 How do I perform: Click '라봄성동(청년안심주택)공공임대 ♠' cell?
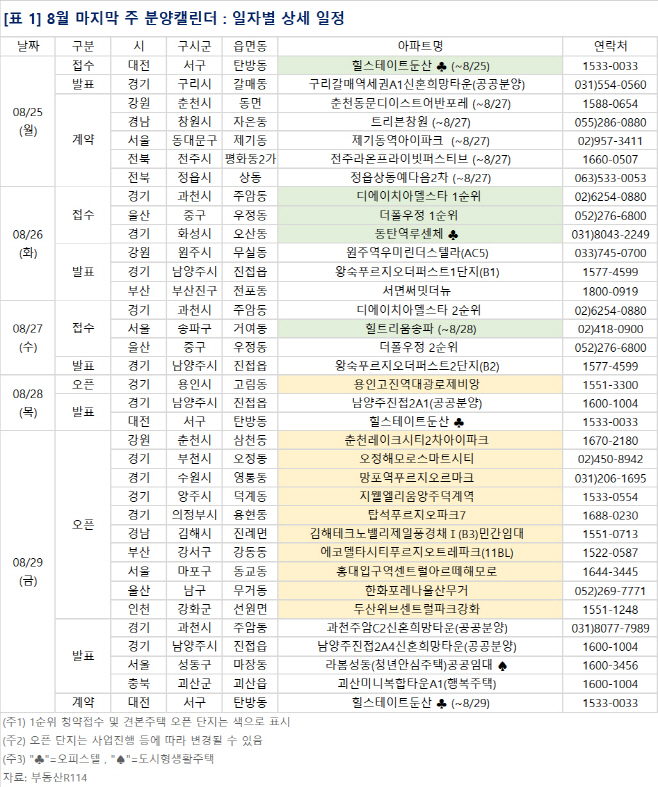click(x=420, y=665)
